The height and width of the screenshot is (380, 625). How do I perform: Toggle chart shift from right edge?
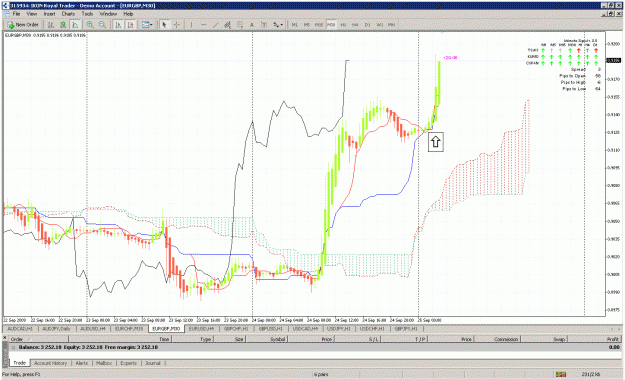pyautogui.click(x=130, y=25)
